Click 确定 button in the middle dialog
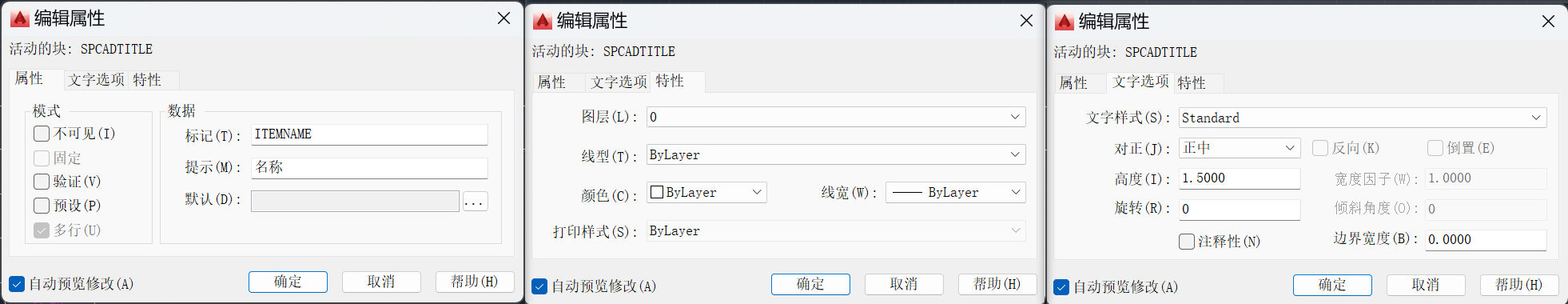The width and height of the screenshot is (1568, 304). pos(810,284)
